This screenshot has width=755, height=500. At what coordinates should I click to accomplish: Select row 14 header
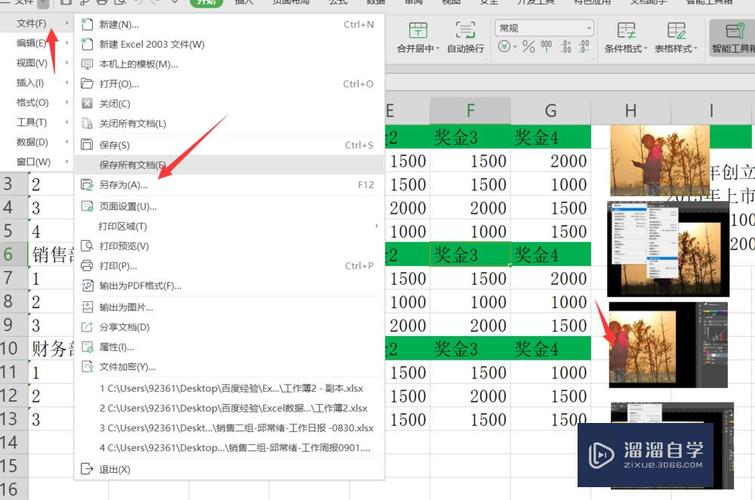(14, 442)
